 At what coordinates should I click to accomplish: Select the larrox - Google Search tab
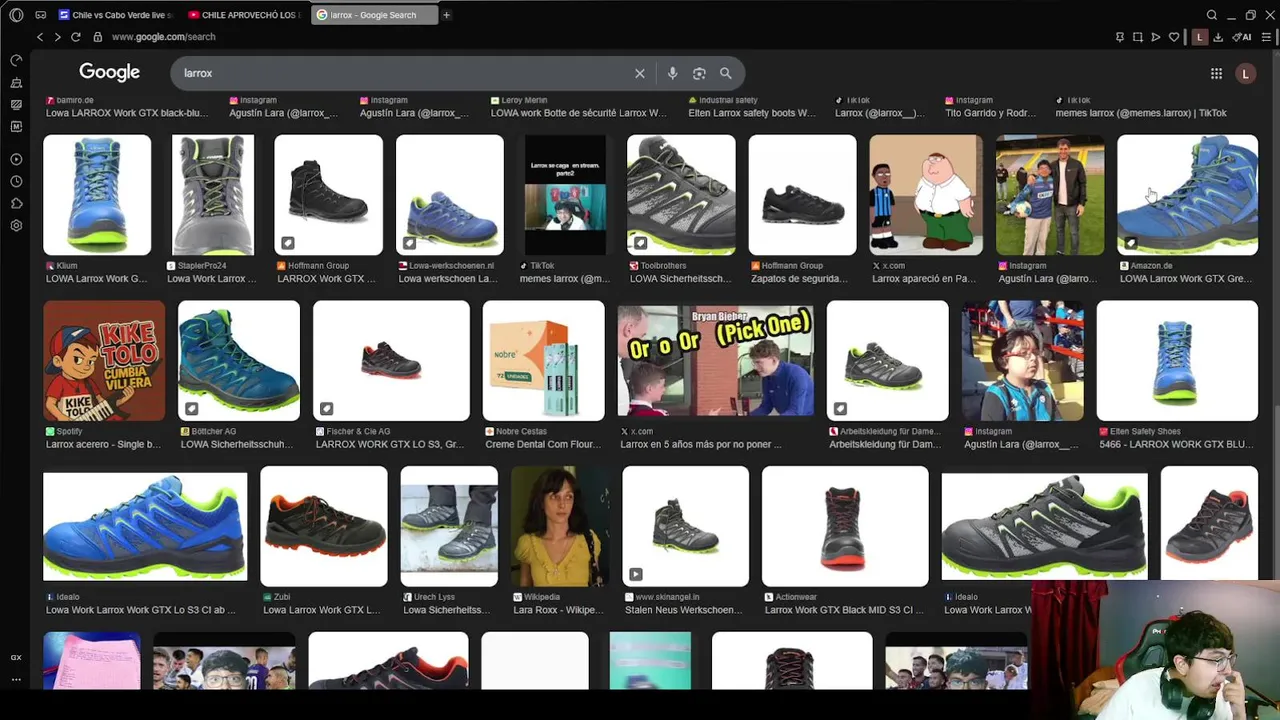[374, 15]
